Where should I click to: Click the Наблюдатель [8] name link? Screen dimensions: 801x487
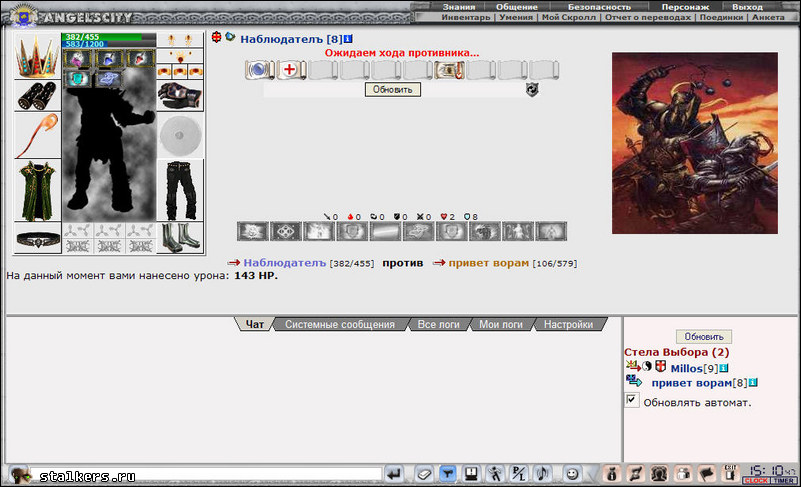point(291,39)
